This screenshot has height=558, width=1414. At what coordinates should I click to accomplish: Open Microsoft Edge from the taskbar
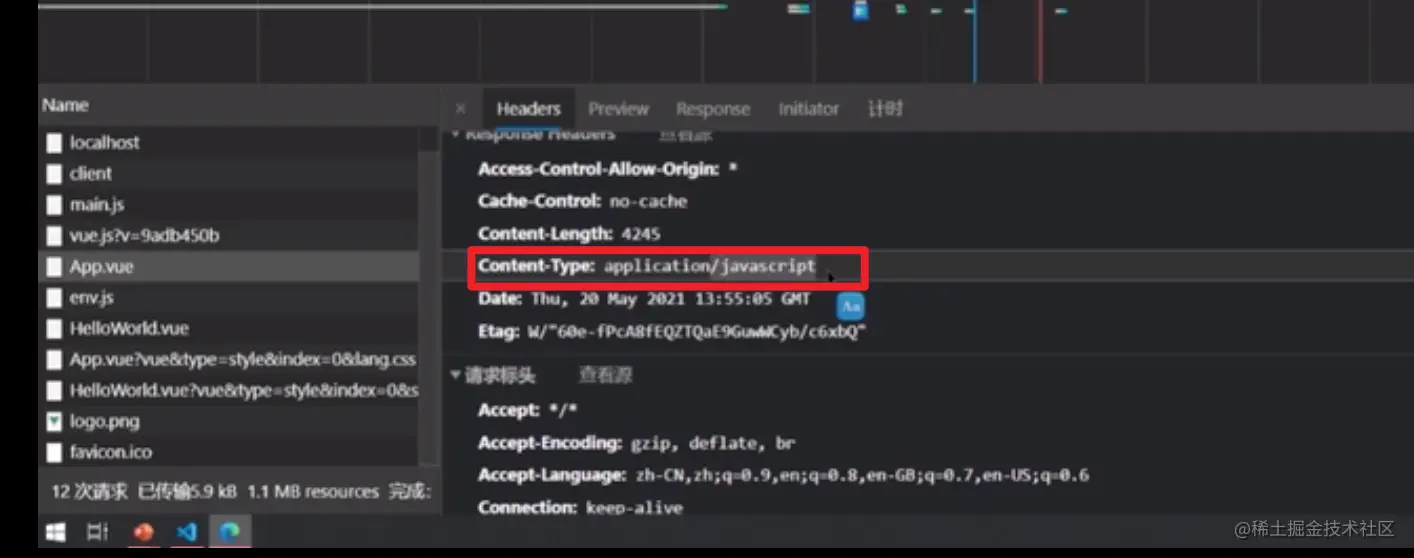[x=230, y=531]
